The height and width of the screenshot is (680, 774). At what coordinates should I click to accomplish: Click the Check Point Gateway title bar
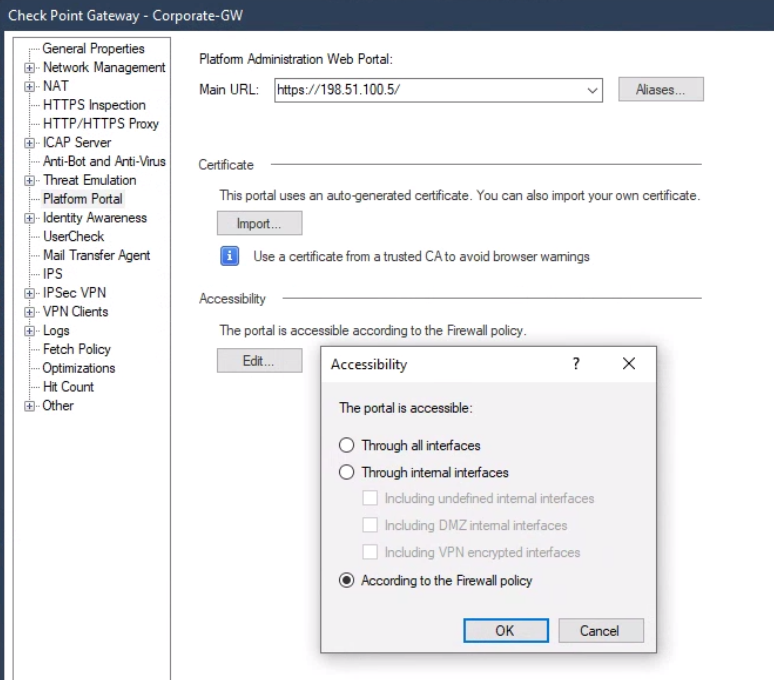(x=387, y=15)
